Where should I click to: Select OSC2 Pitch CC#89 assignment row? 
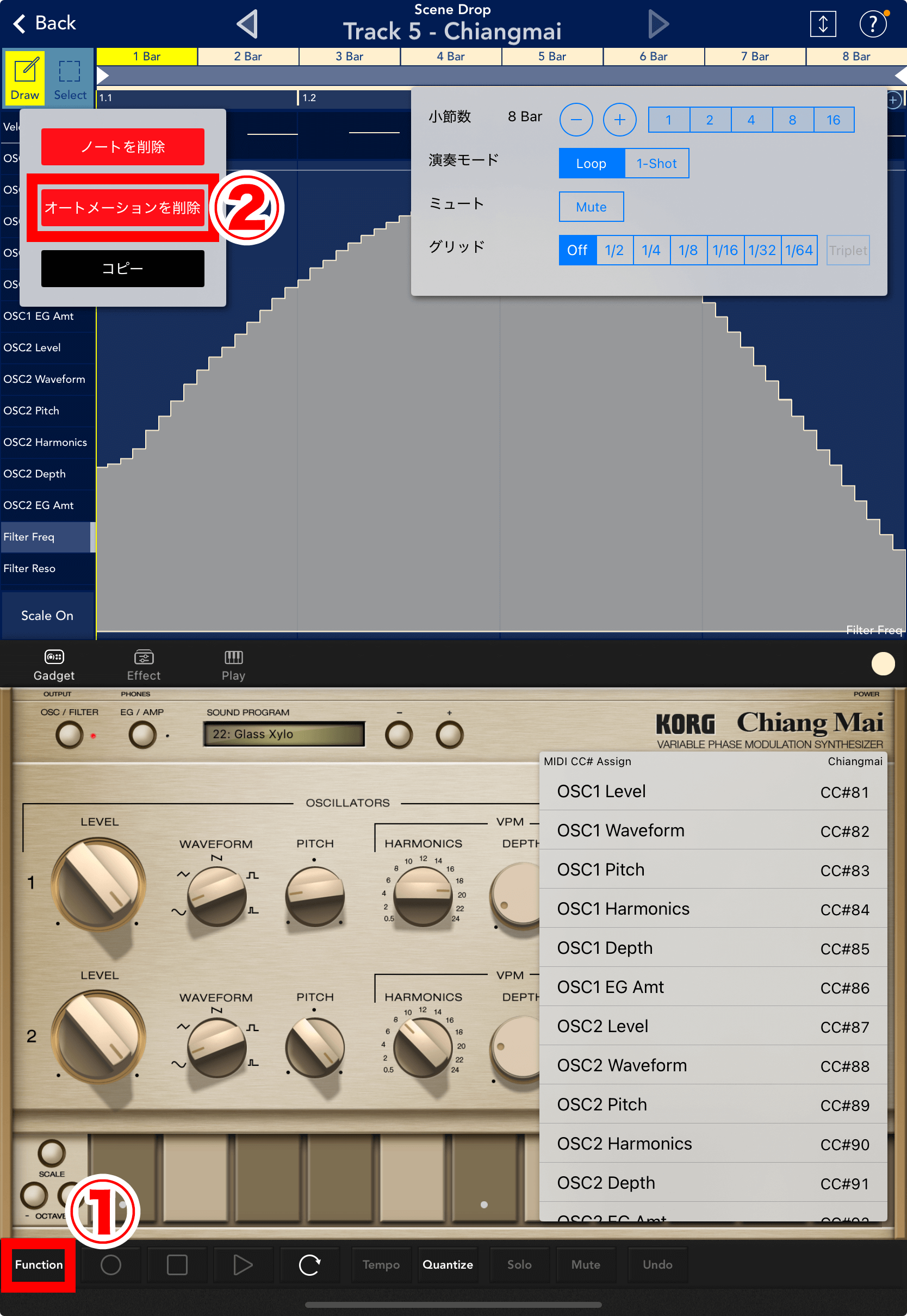(713, 1104)
